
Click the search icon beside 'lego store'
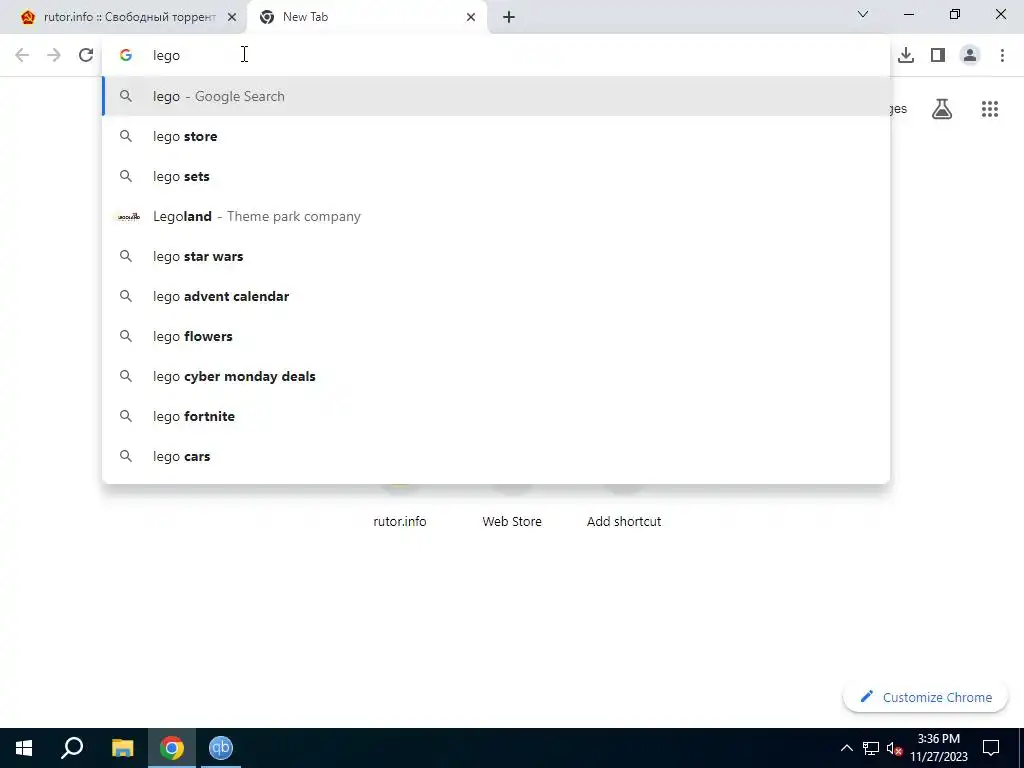(126, 136)
